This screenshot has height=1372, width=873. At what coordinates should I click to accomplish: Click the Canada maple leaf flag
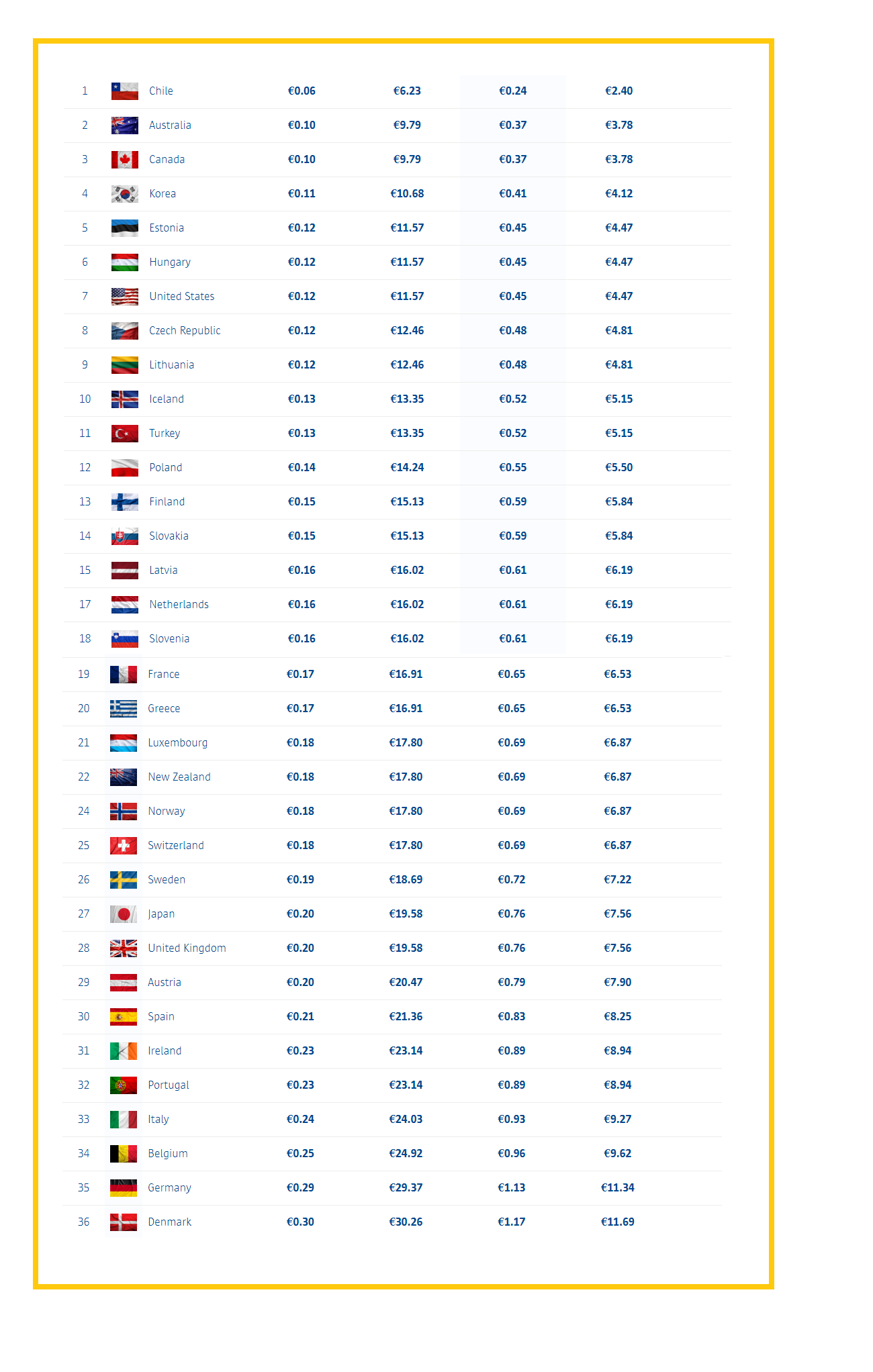[x=125, y=160]
